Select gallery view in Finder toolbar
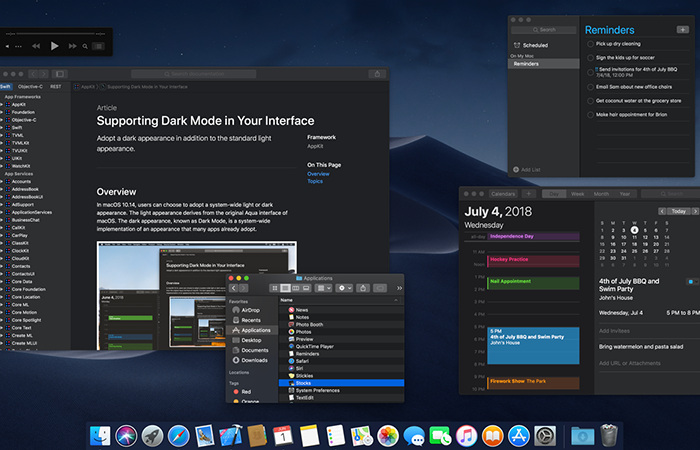Screen dimensions: 700x450 coord(306,288)
